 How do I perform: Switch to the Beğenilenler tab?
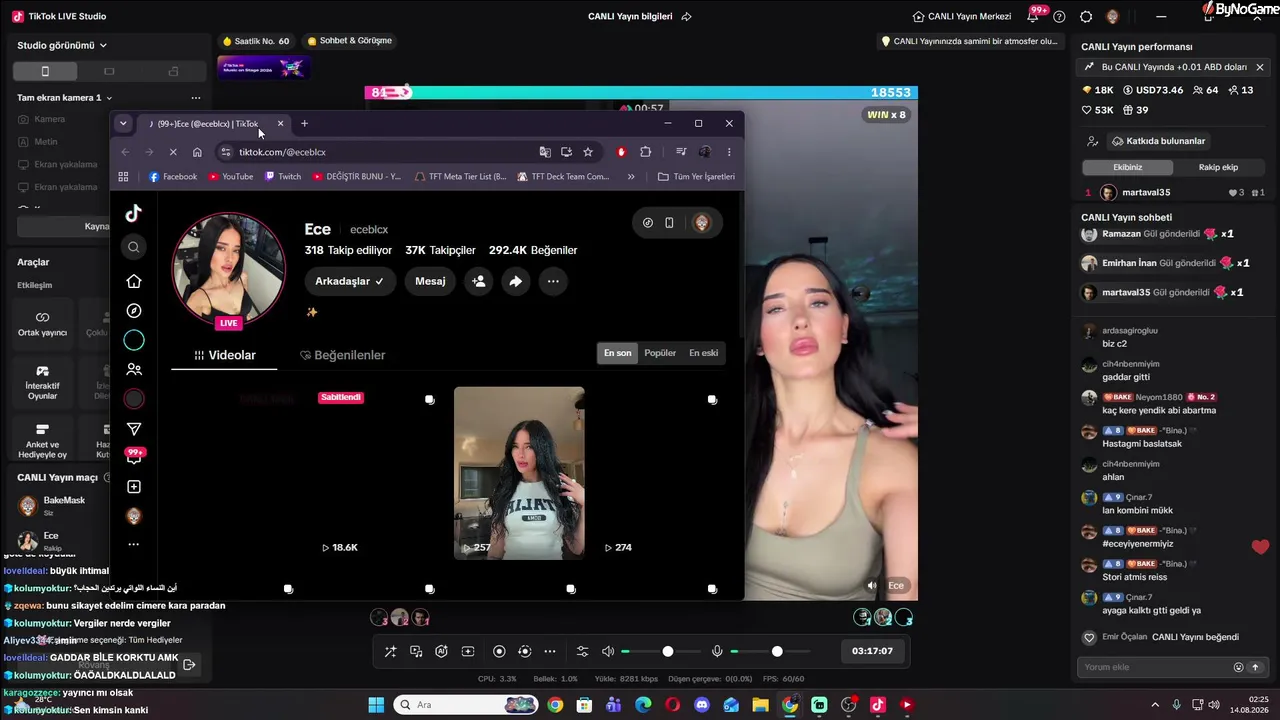coord(343,355)
